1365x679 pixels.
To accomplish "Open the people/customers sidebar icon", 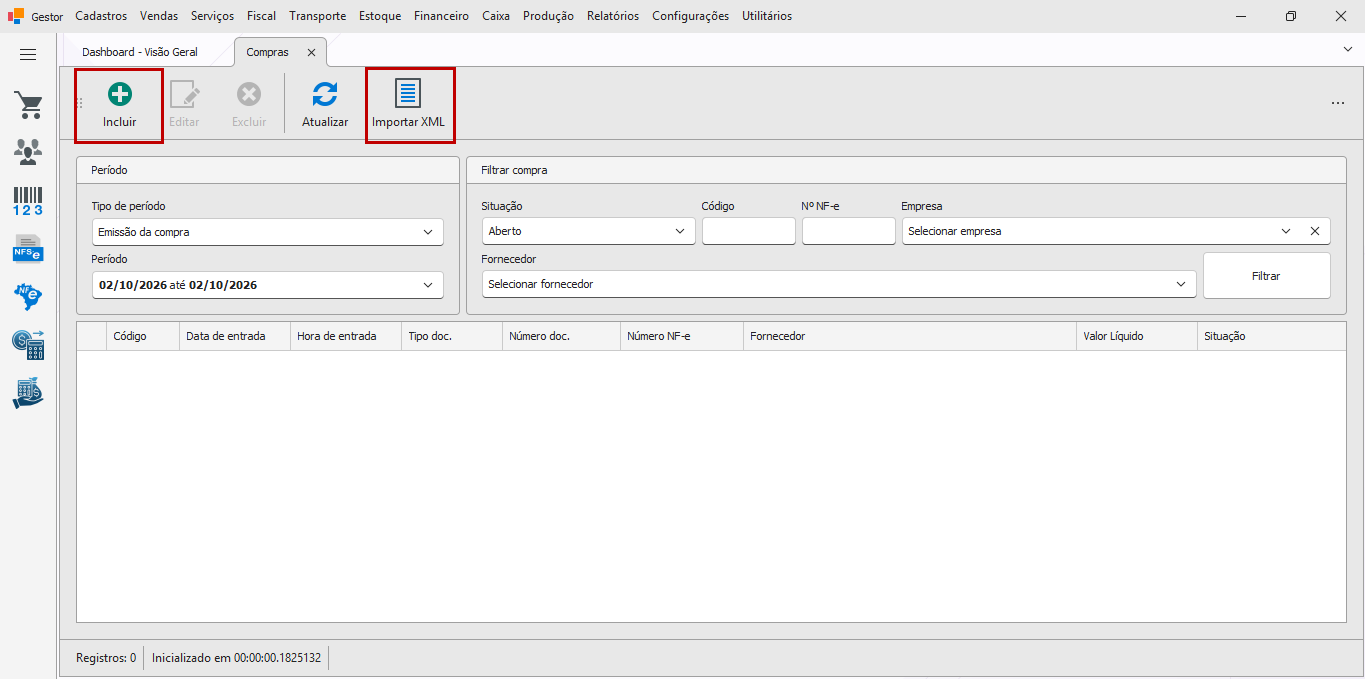I will [28, 152].
